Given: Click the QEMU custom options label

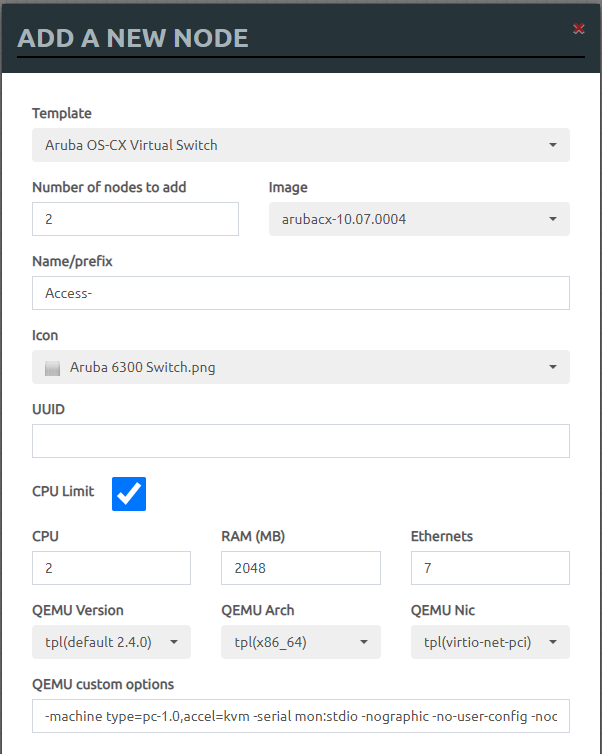Looking at the screenshot, I should (103, 684).
